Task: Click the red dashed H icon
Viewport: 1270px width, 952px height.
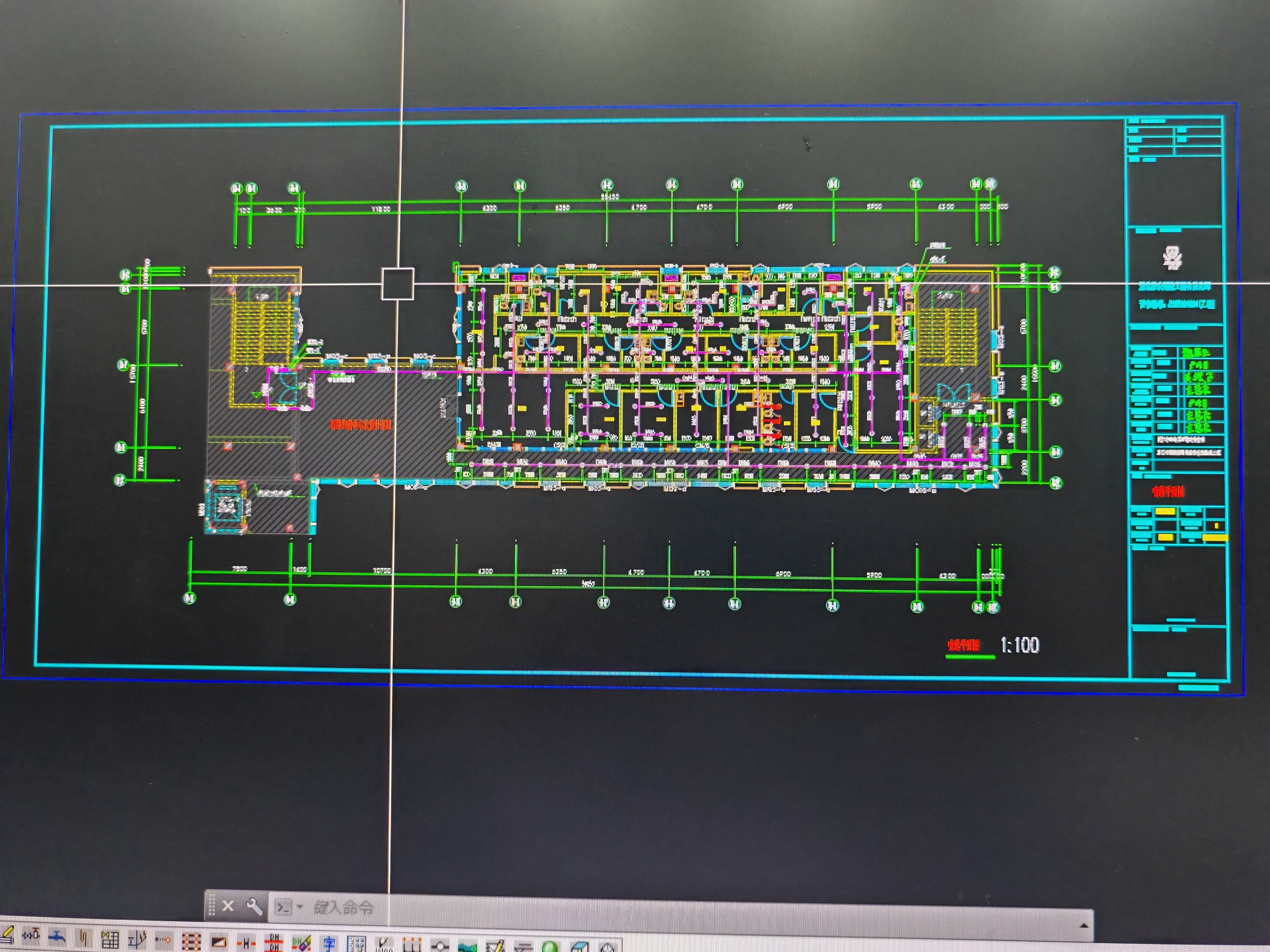Action: (x=246, y=942)
